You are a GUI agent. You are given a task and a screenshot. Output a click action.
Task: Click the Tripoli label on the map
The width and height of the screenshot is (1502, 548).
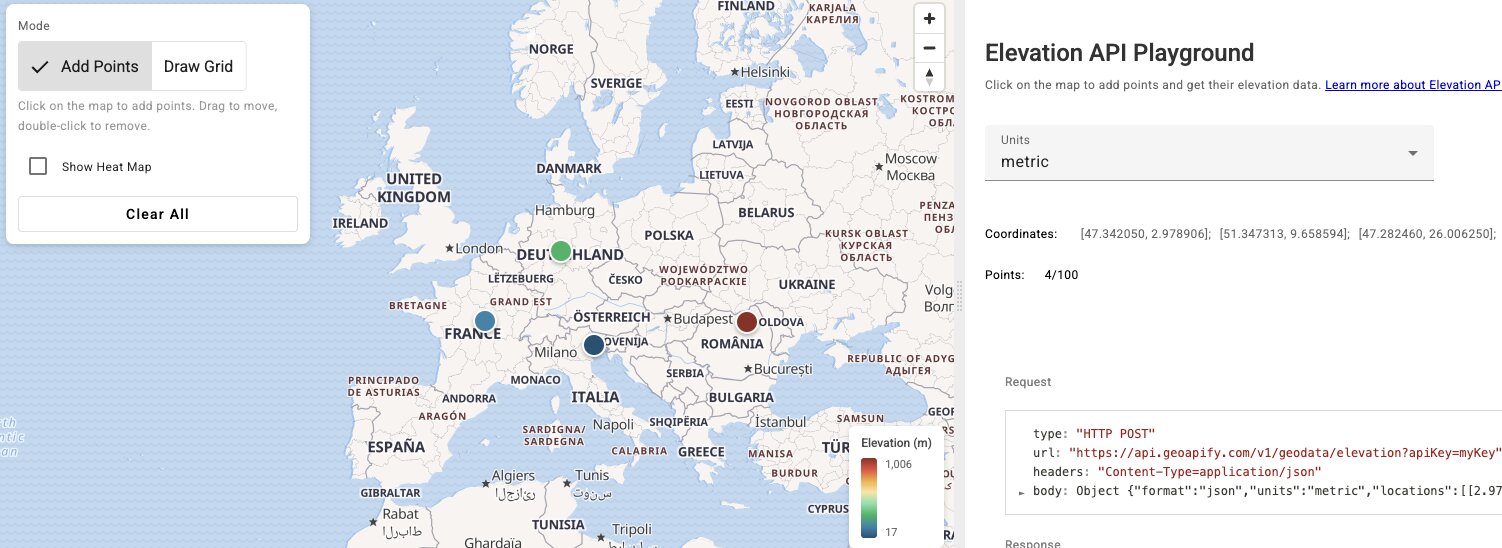point(632,529)
